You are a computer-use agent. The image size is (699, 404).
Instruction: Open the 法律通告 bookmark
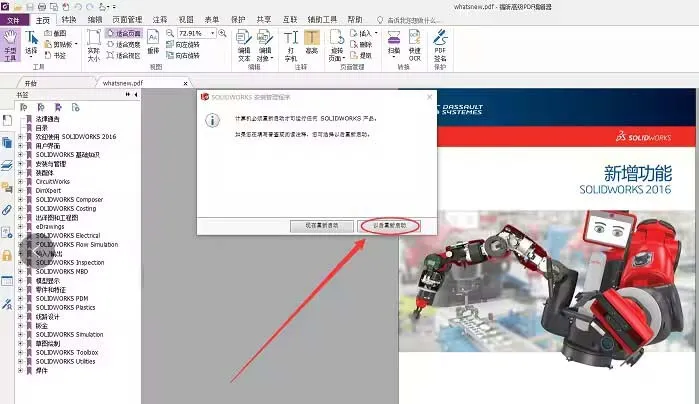tap(48, 119)
